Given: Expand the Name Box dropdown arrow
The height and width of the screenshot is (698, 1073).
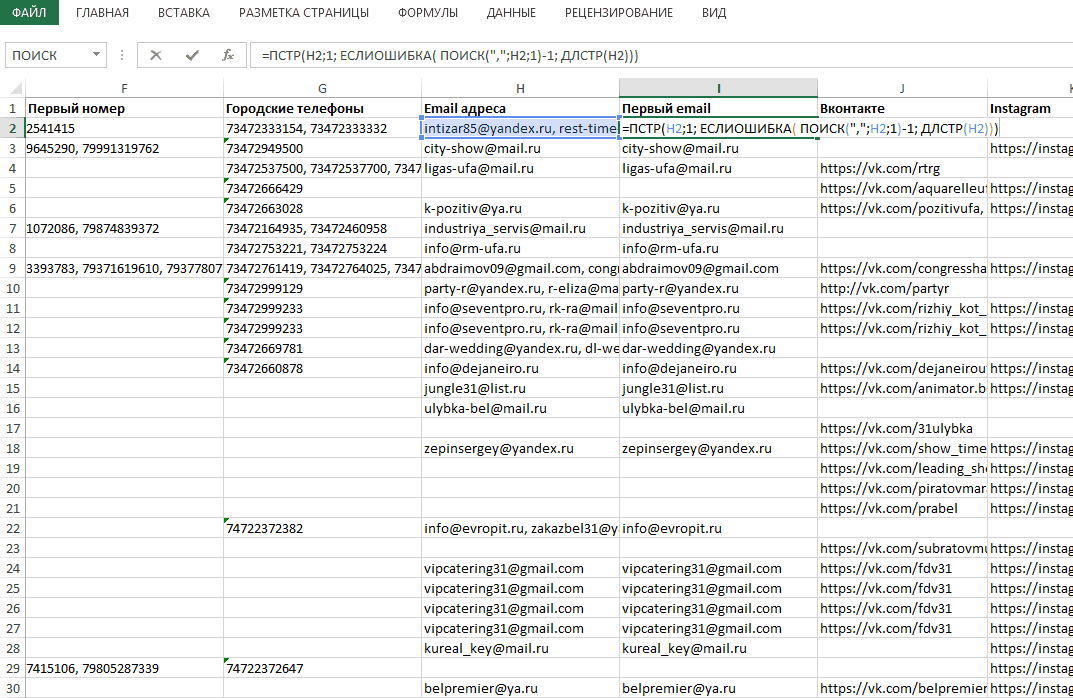Looking at the screenshot, I should tap(96, 55).
